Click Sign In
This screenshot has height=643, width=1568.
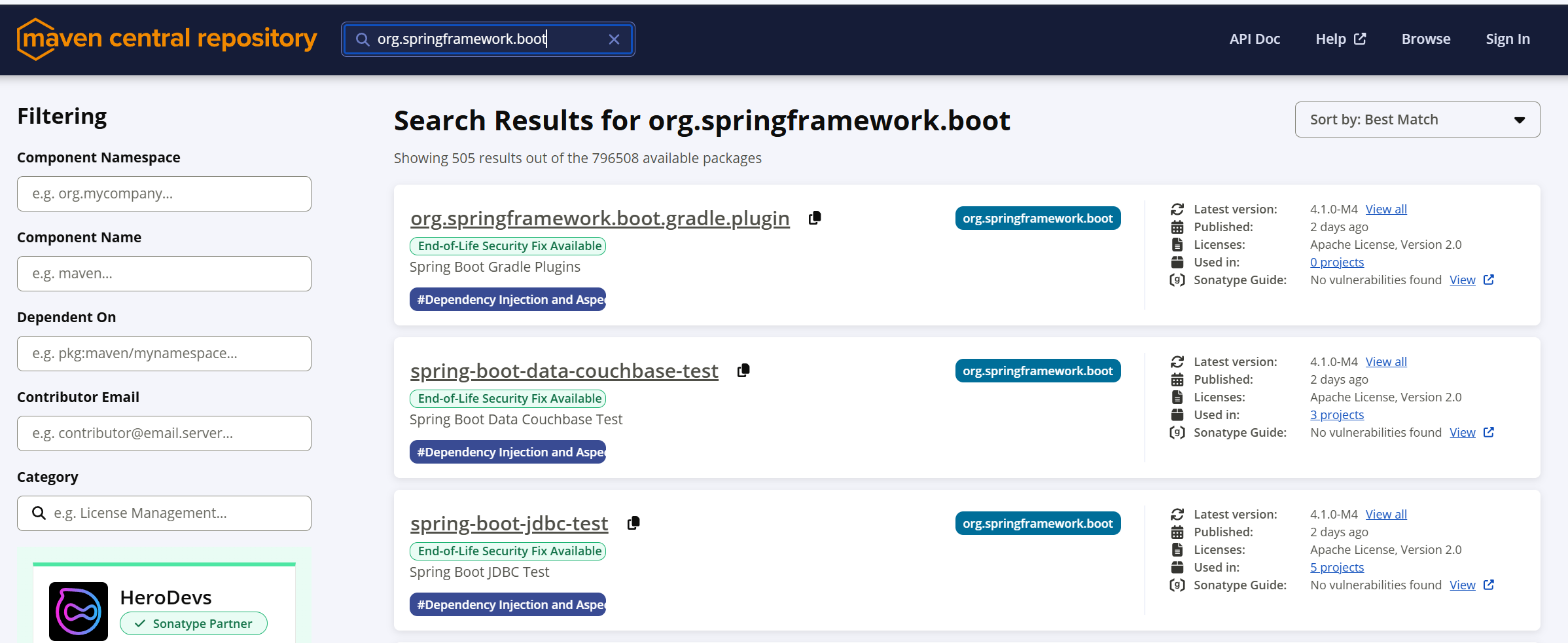point(1508,39)
